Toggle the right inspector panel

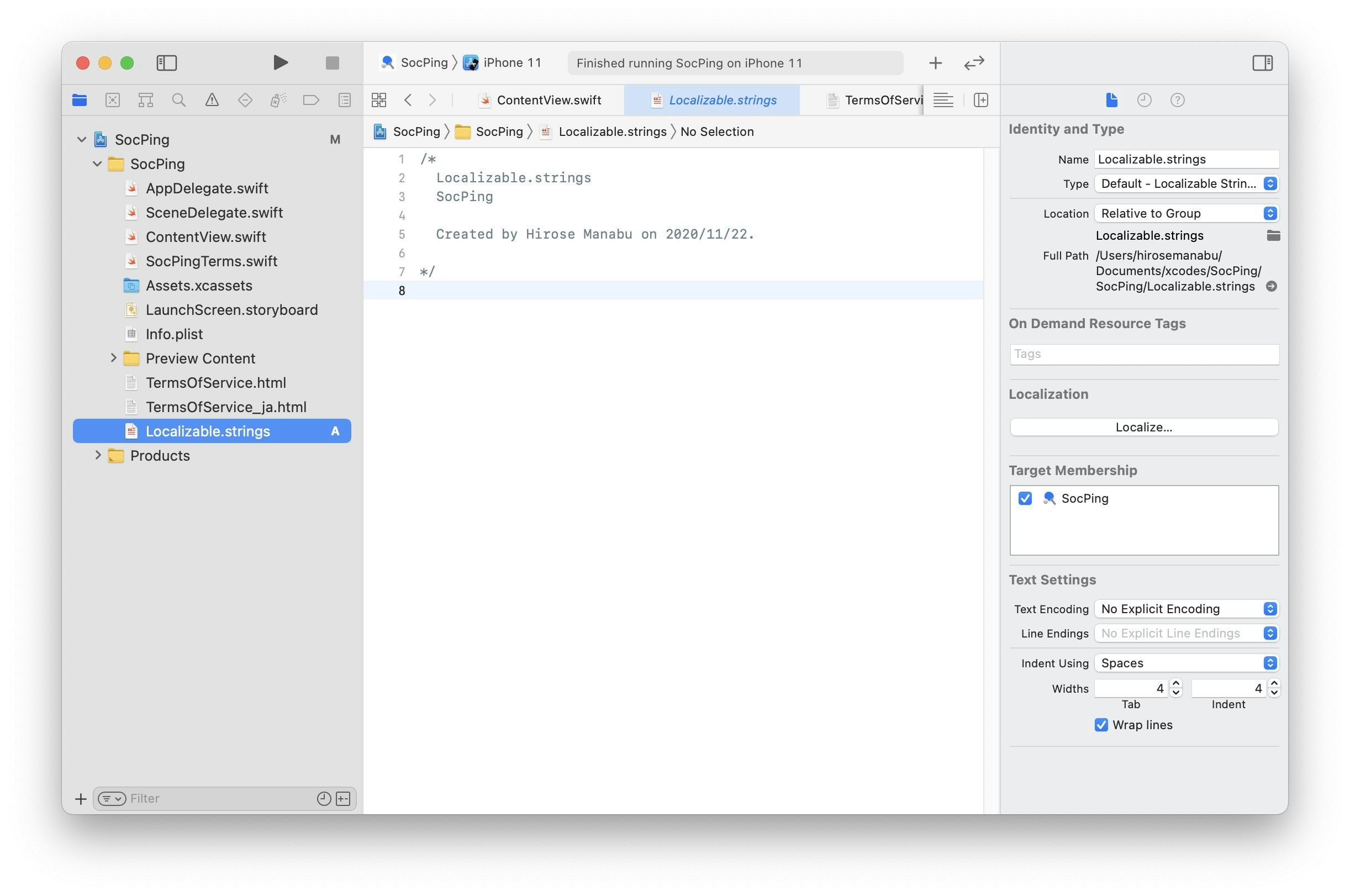click(1262, 62)
